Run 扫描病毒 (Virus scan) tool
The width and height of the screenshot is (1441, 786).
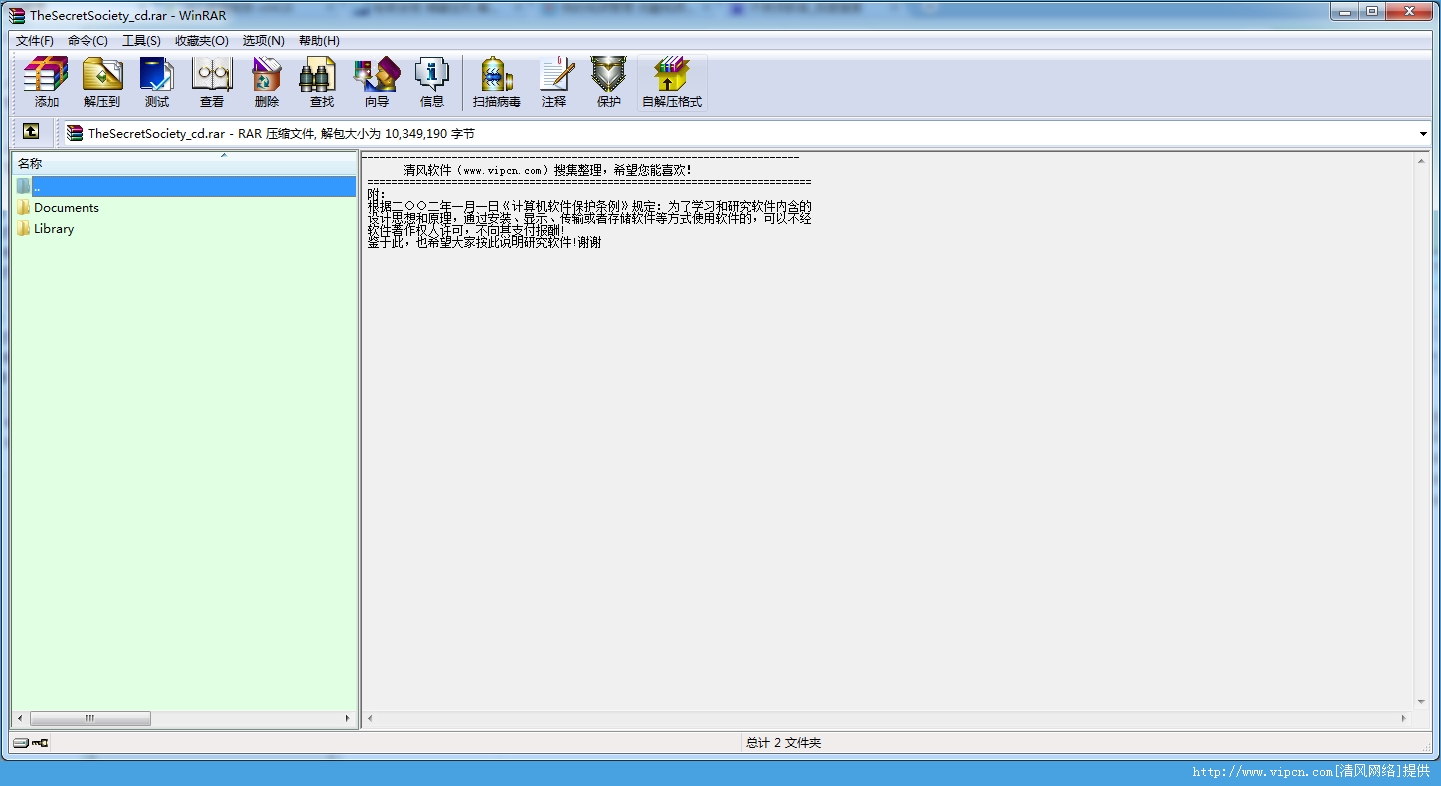point(497,82)
